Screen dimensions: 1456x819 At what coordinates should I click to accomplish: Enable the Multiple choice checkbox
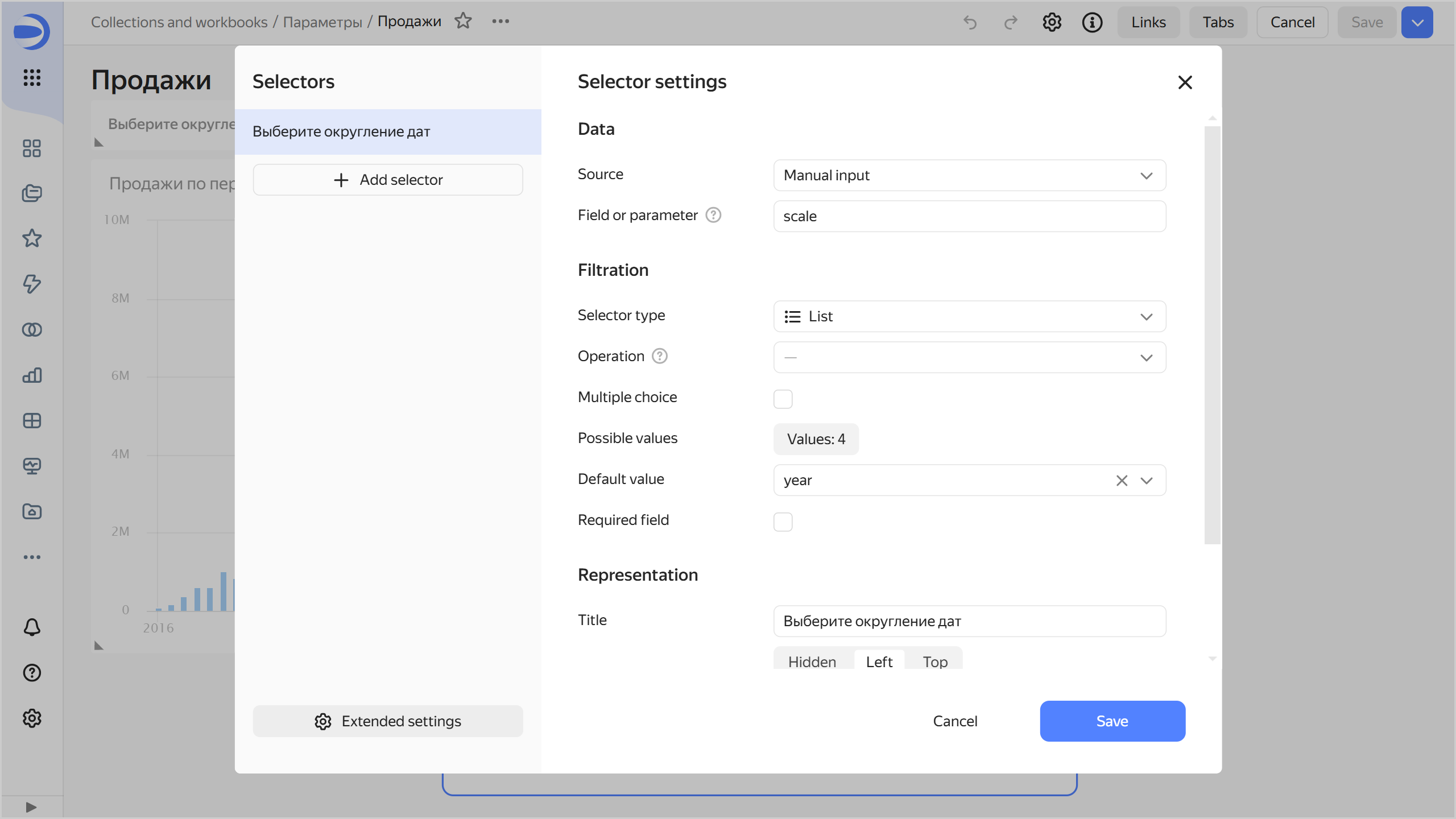[x=783, y=399]
